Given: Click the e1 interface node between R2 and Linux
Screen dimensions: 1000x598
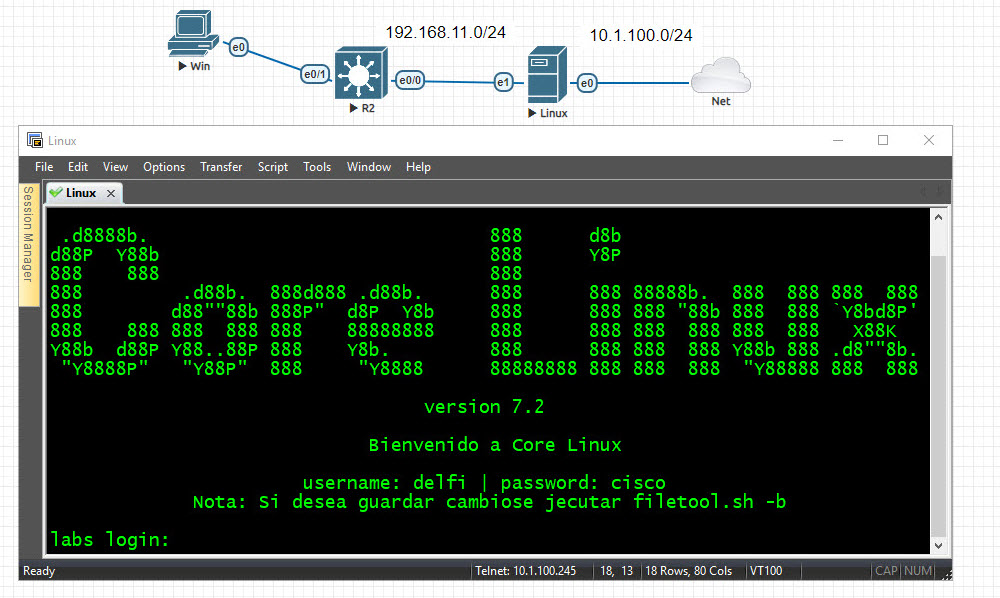Looking at the screenshot, I should (x=503, y=82).
